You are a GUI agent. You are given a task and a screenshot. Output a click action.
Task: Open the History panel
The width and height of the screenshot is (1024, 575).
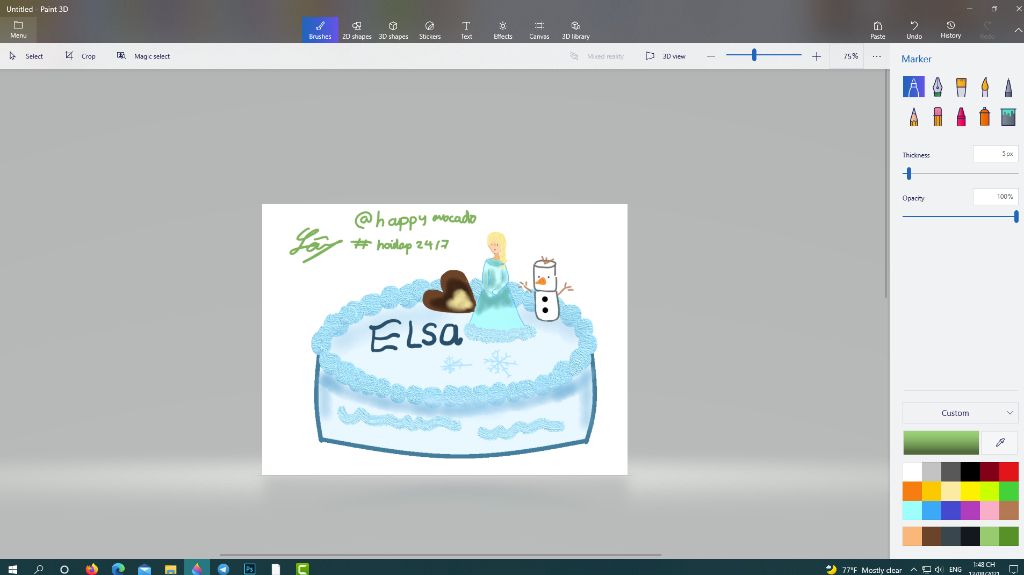coord(951,29)
